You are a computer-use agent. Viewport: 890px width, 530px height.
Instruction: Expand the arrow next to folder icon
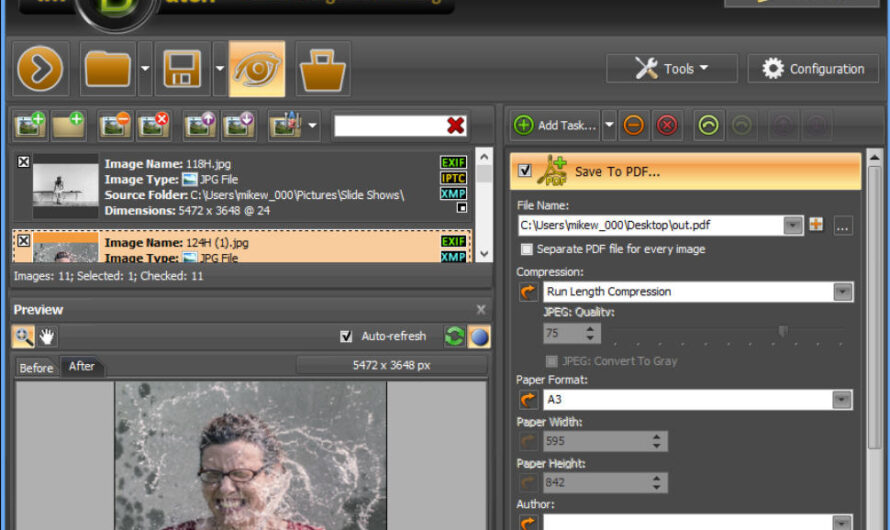click(x=145, y=69)
